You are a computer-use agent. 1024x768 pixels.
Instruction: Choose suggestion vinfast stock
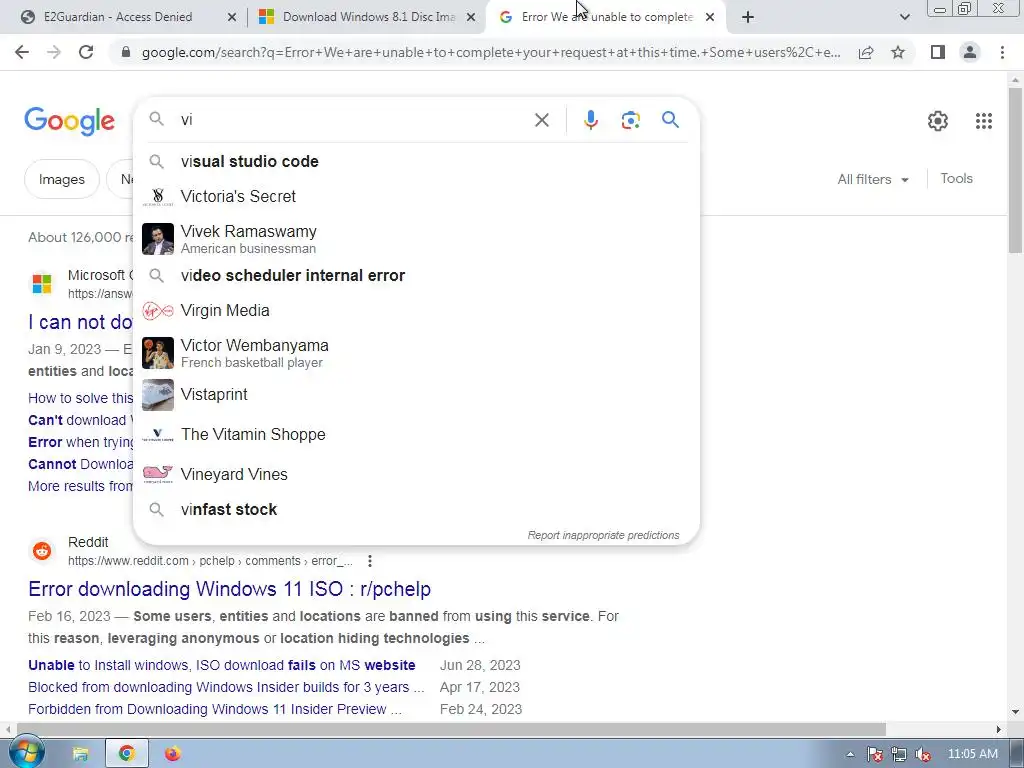416,509
